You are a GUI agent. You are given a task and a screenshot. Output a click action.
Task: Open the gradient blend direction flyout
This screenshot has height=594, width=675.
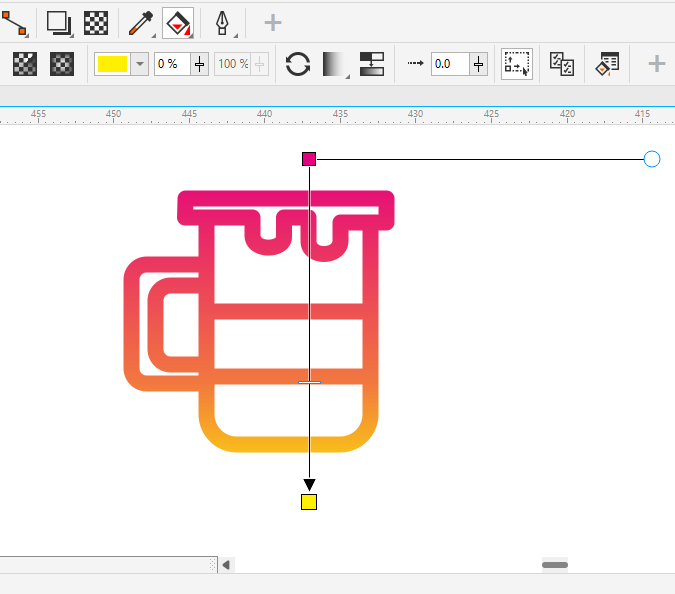pos(336,65)
